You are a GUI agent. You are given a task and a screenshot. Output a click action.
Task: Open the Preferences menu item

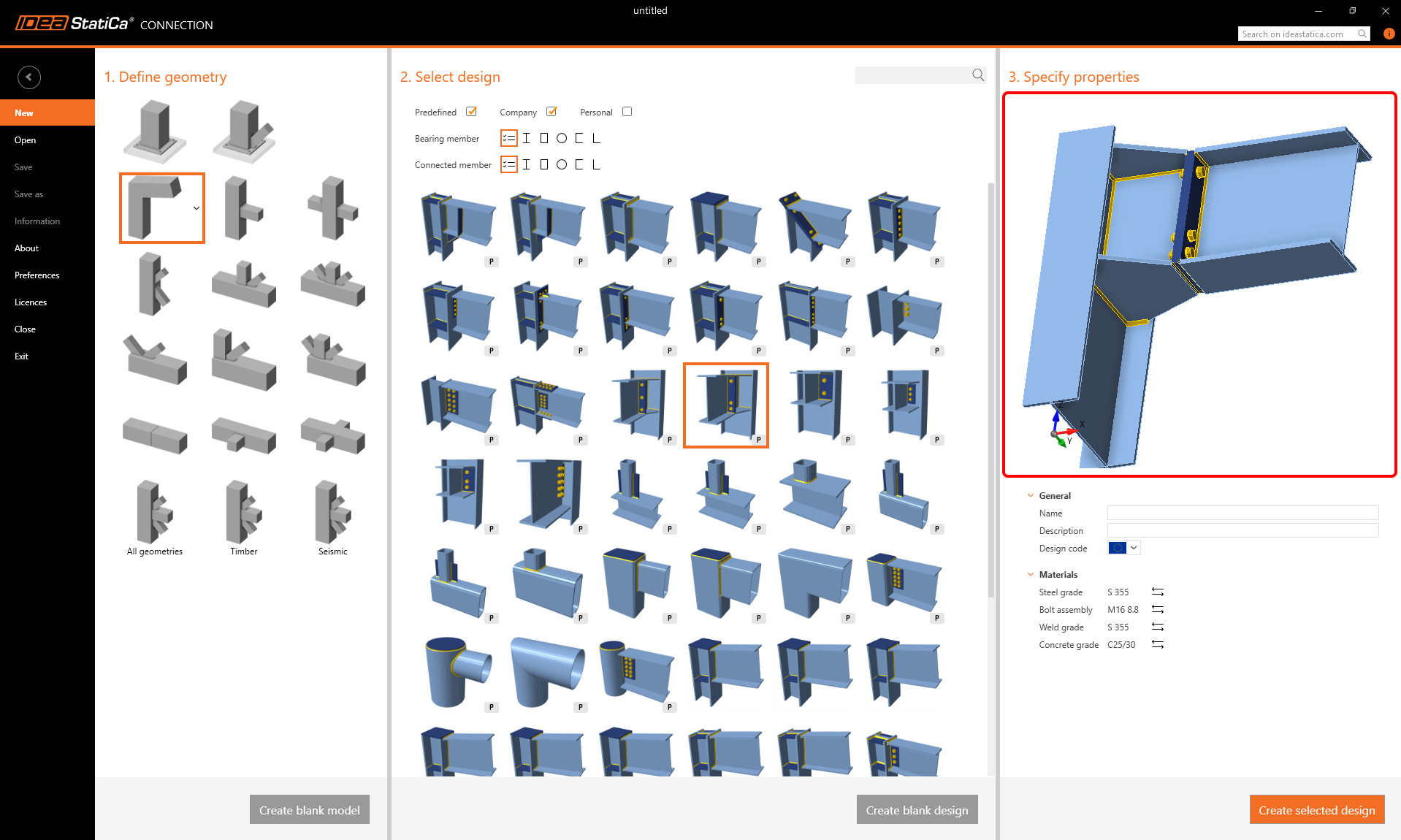pyautogui.click(x=37, y=275)
